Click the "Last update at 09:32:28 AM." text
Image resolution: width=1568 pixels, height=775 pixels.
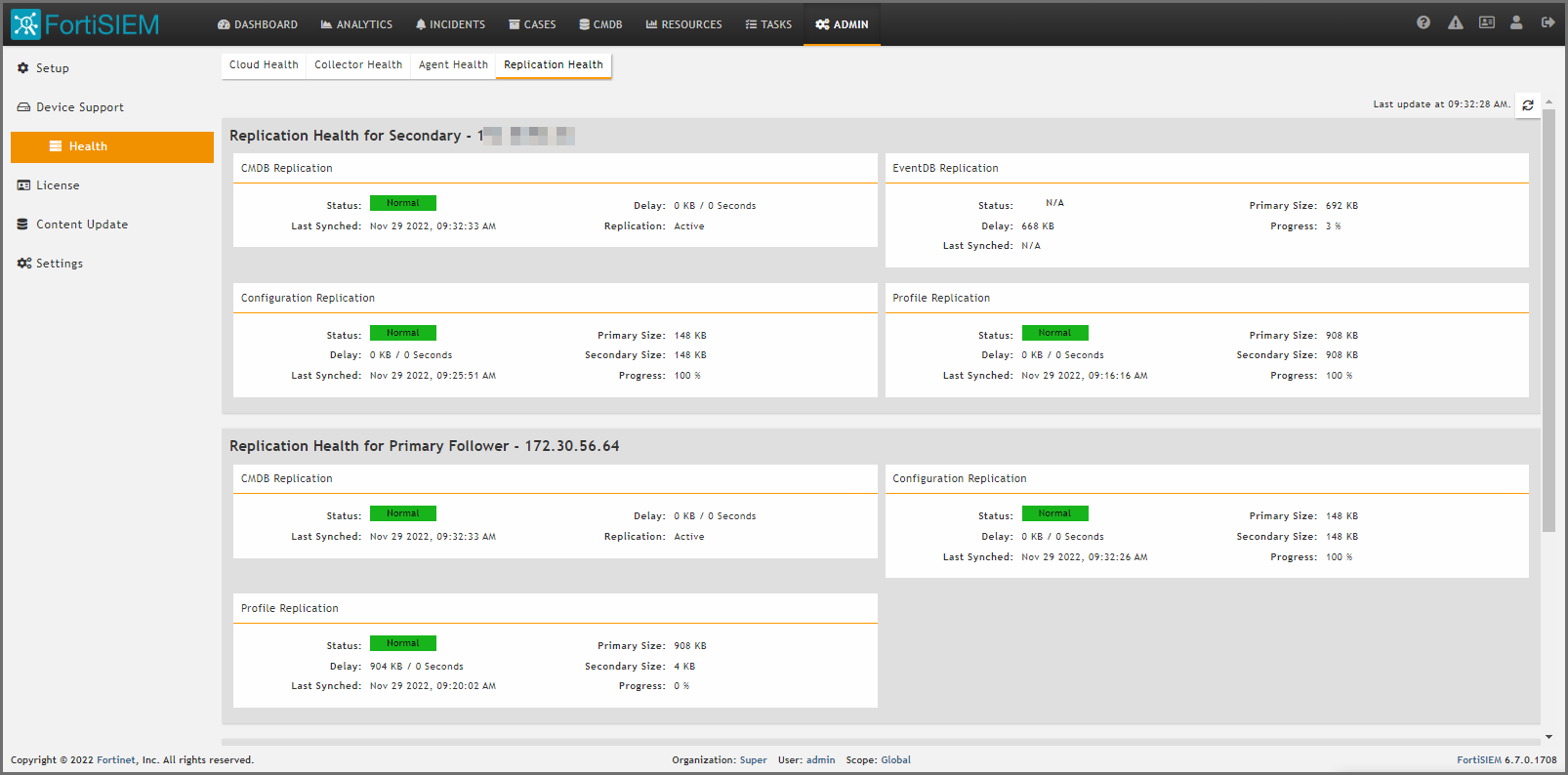click(x=1441, y=104)
